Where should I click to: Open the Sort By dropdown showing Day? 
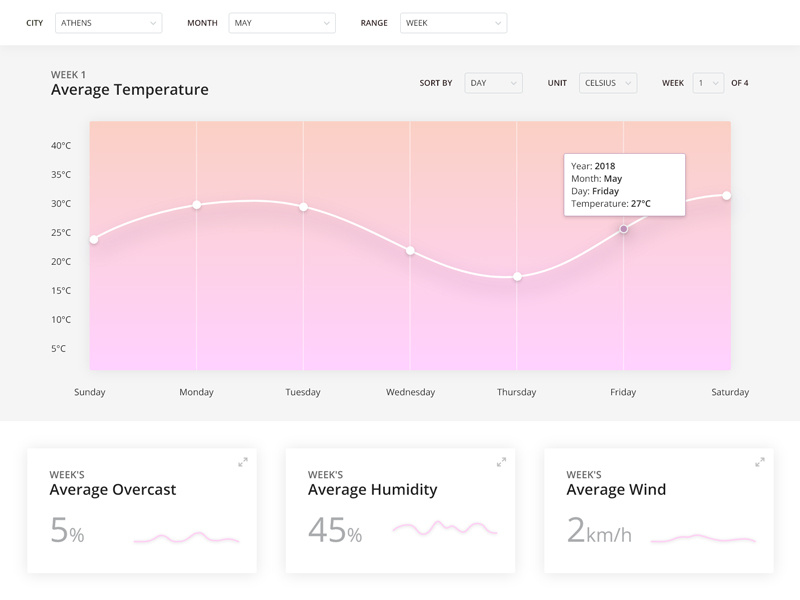point(492,83)
